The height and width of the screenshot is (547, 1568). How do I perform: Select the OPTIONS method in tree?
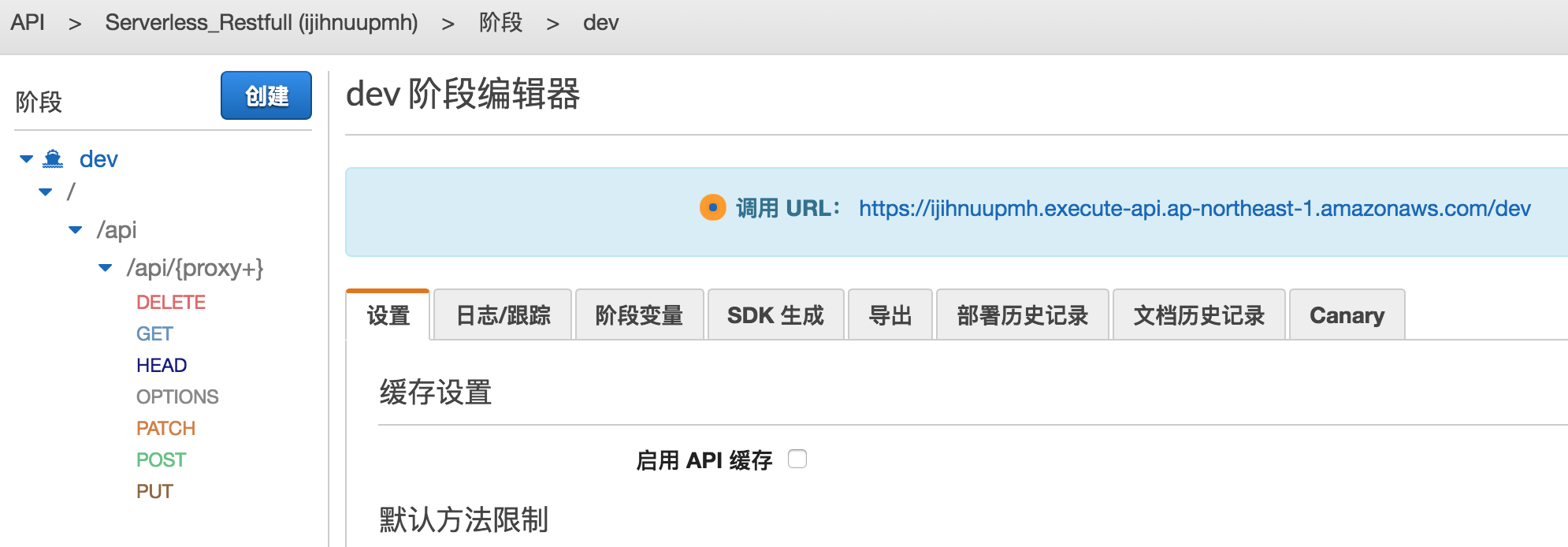pos(177,396)
